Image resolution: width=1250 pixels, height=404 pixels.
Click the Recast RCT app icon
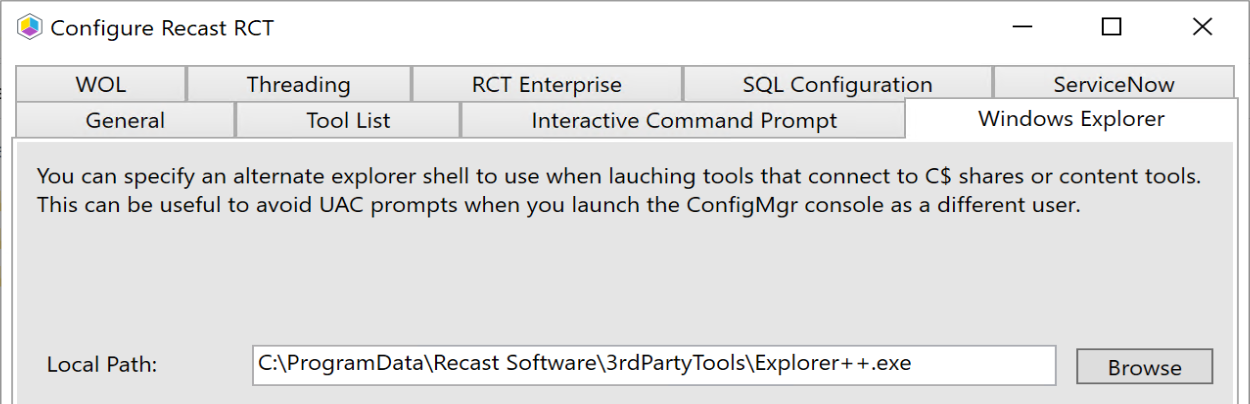click(x=29, y=27)
